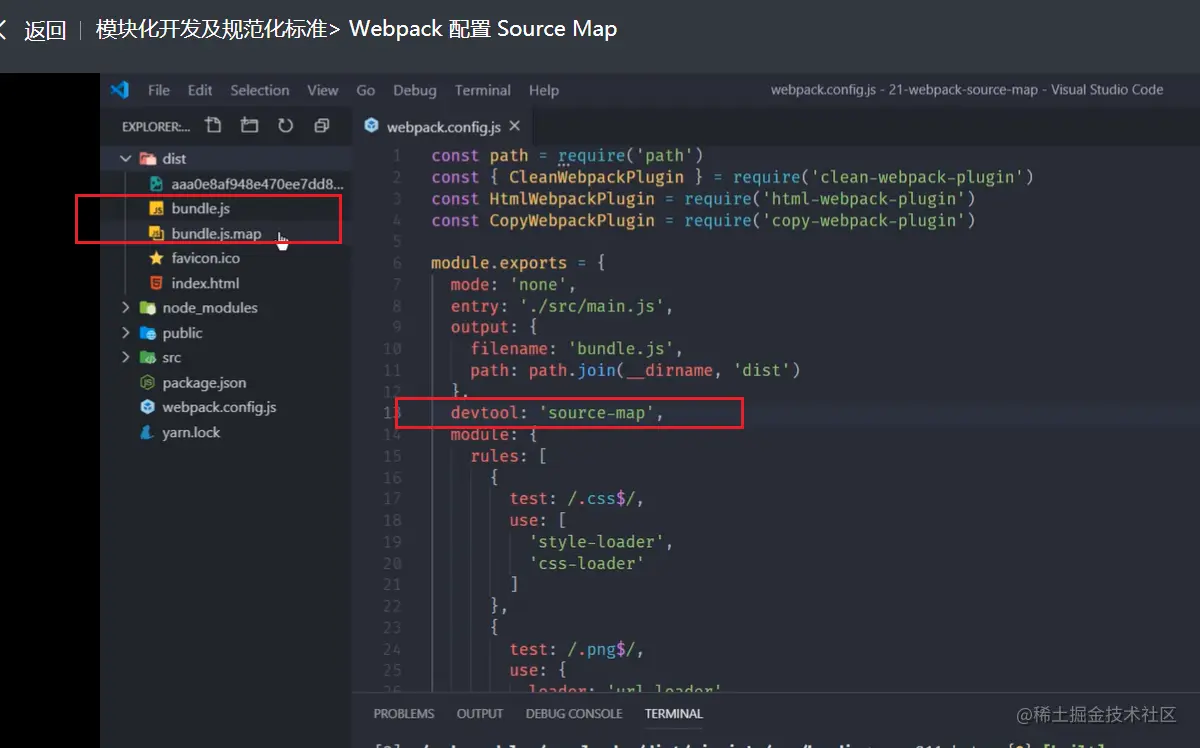This screenshot has height=748, width=1200.
Task: Select the favicon.ico file
Action: click(204, 257)
